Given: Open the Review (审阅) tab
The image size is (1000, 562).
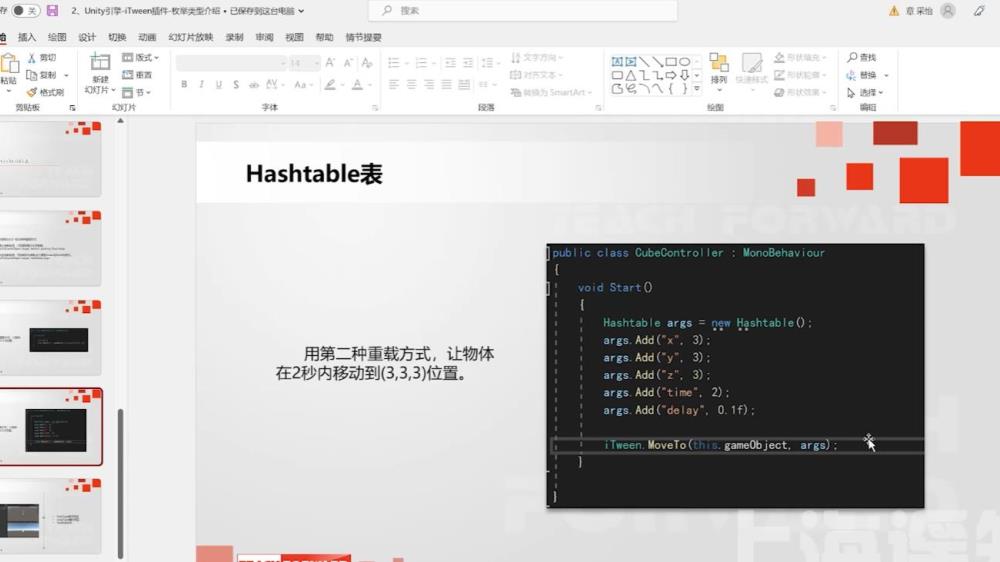Looking at the screenshot, I should [264, 37].
